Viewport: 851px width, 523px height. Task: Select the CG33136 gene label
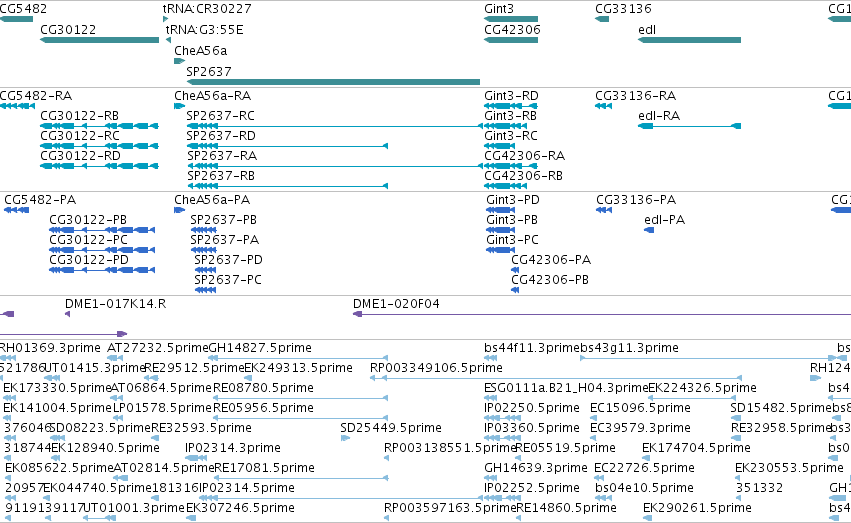623,9
